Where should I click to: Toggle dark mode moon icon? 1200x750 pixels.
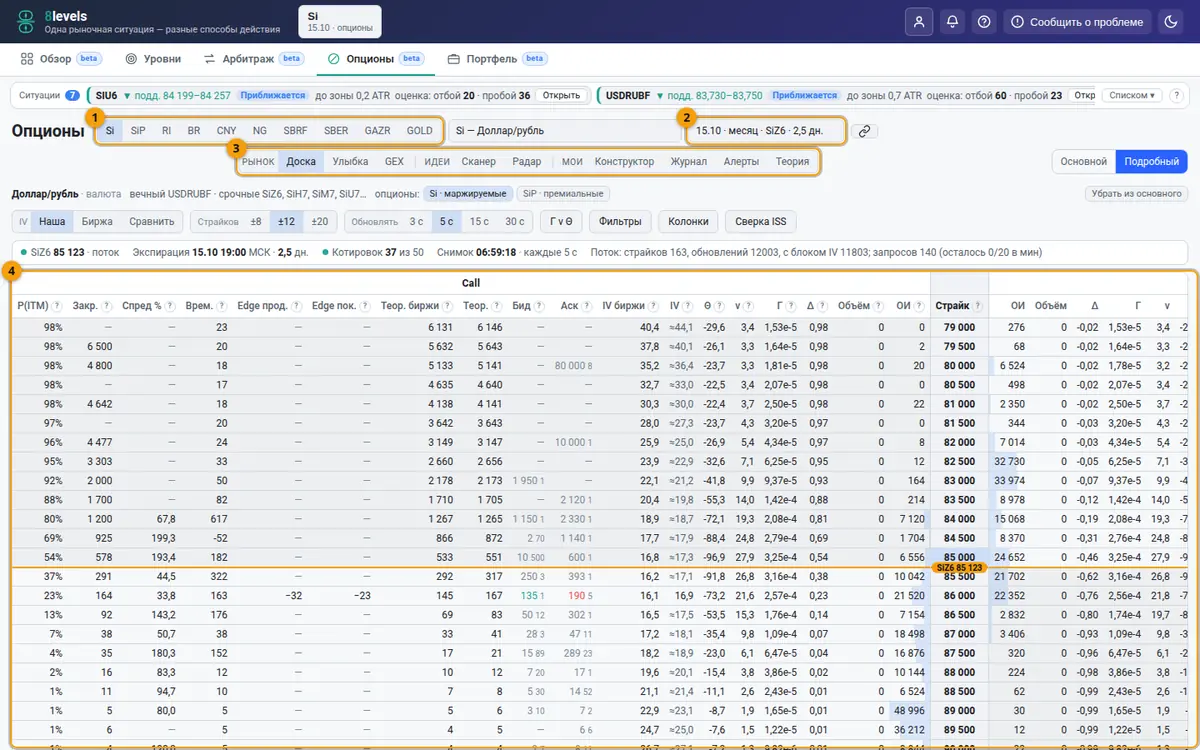(1171, 22)
